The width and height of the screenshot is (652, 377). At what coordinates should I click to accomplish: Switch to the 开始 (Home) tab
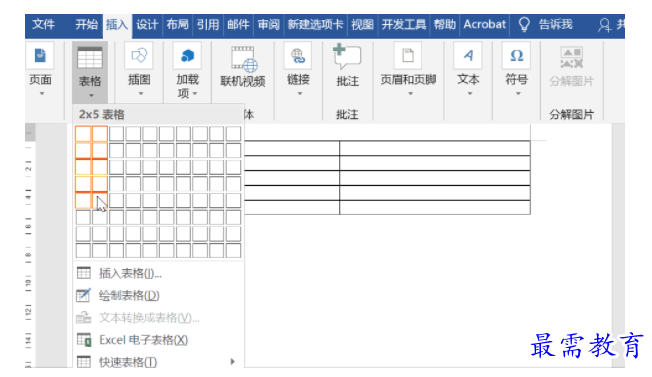[x=86, y=25]
